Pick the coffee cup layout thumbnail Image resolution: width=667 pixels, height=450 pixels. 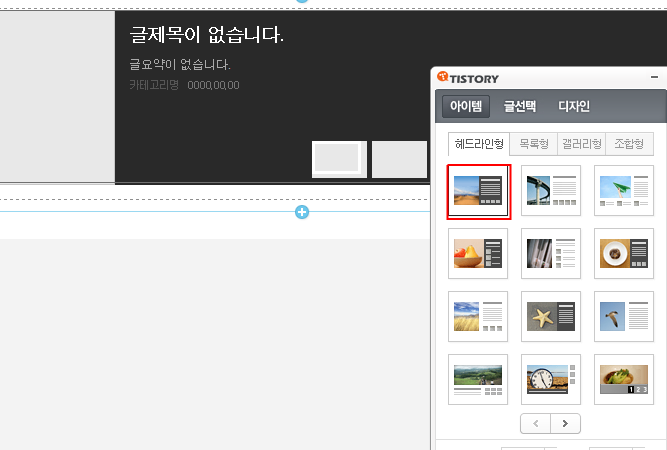pyautogui.click(x=624, y=253)
